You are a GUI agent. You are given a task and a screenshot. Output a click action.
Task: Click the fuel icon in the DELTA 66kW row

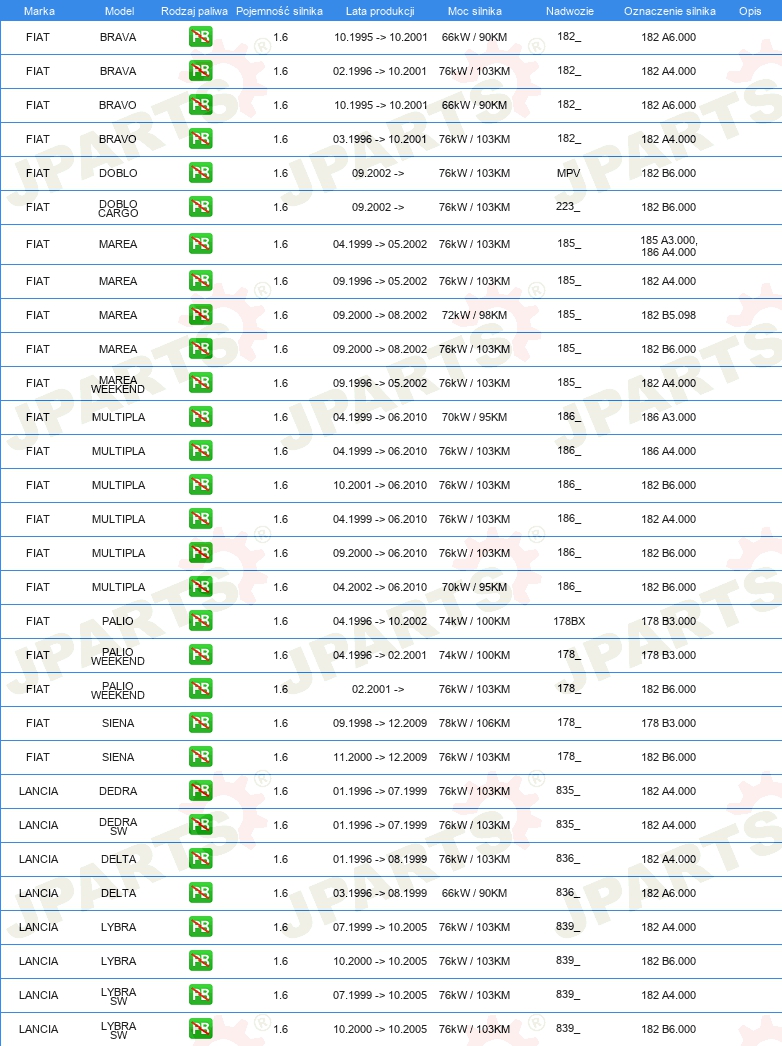pyautogui.click(x=200, y=893)
